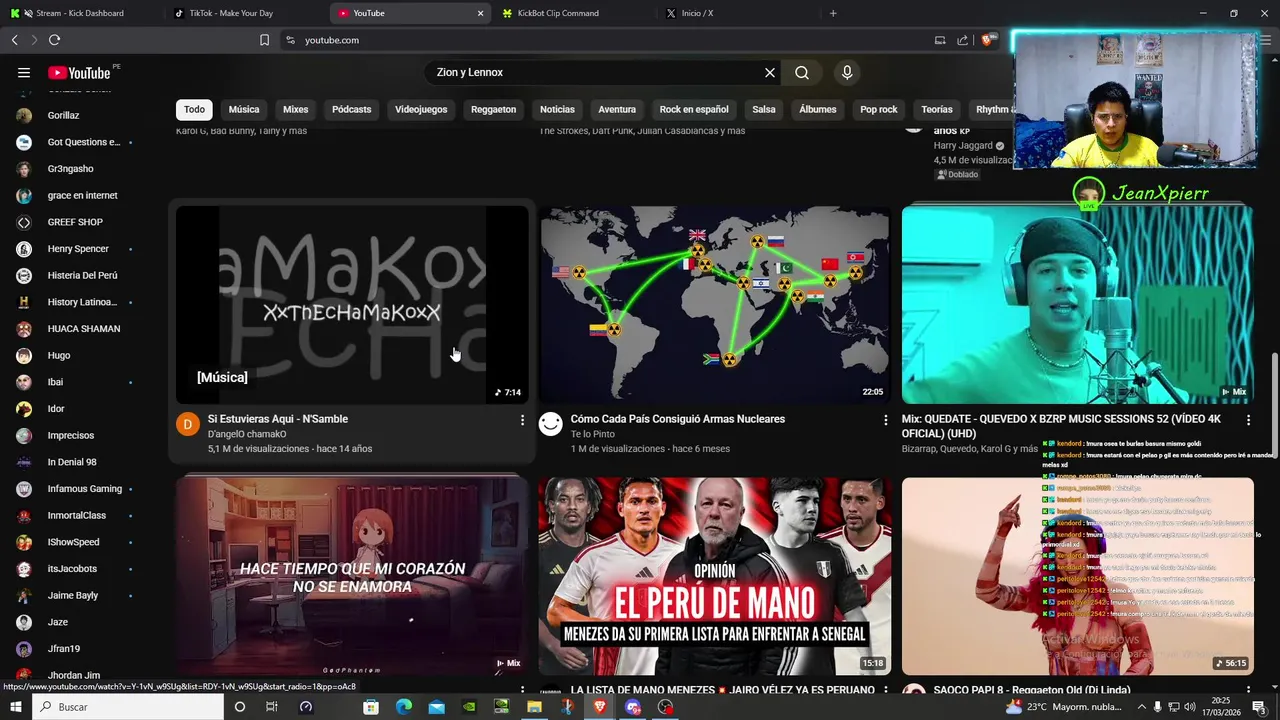Viewport: 1280px width, 720px height.
Task: Open the site information icon beside youtube.com
Action: pos(290,40)
